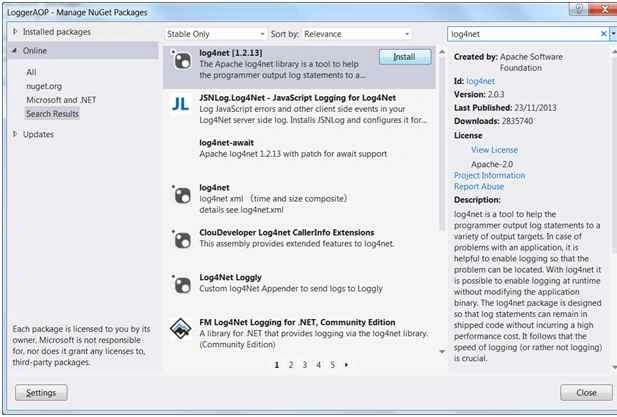Go to results page 4

(x=319, y=365)
